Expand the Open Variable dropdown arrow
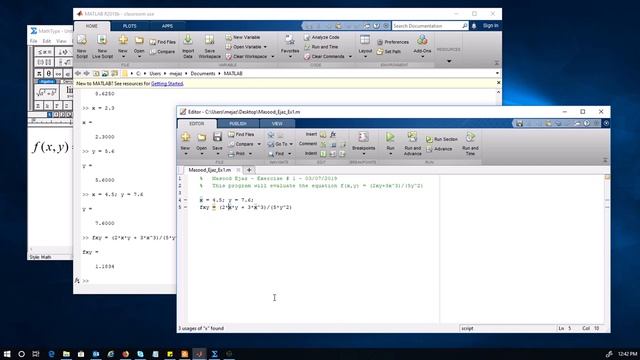 click(x=265, y=47)
